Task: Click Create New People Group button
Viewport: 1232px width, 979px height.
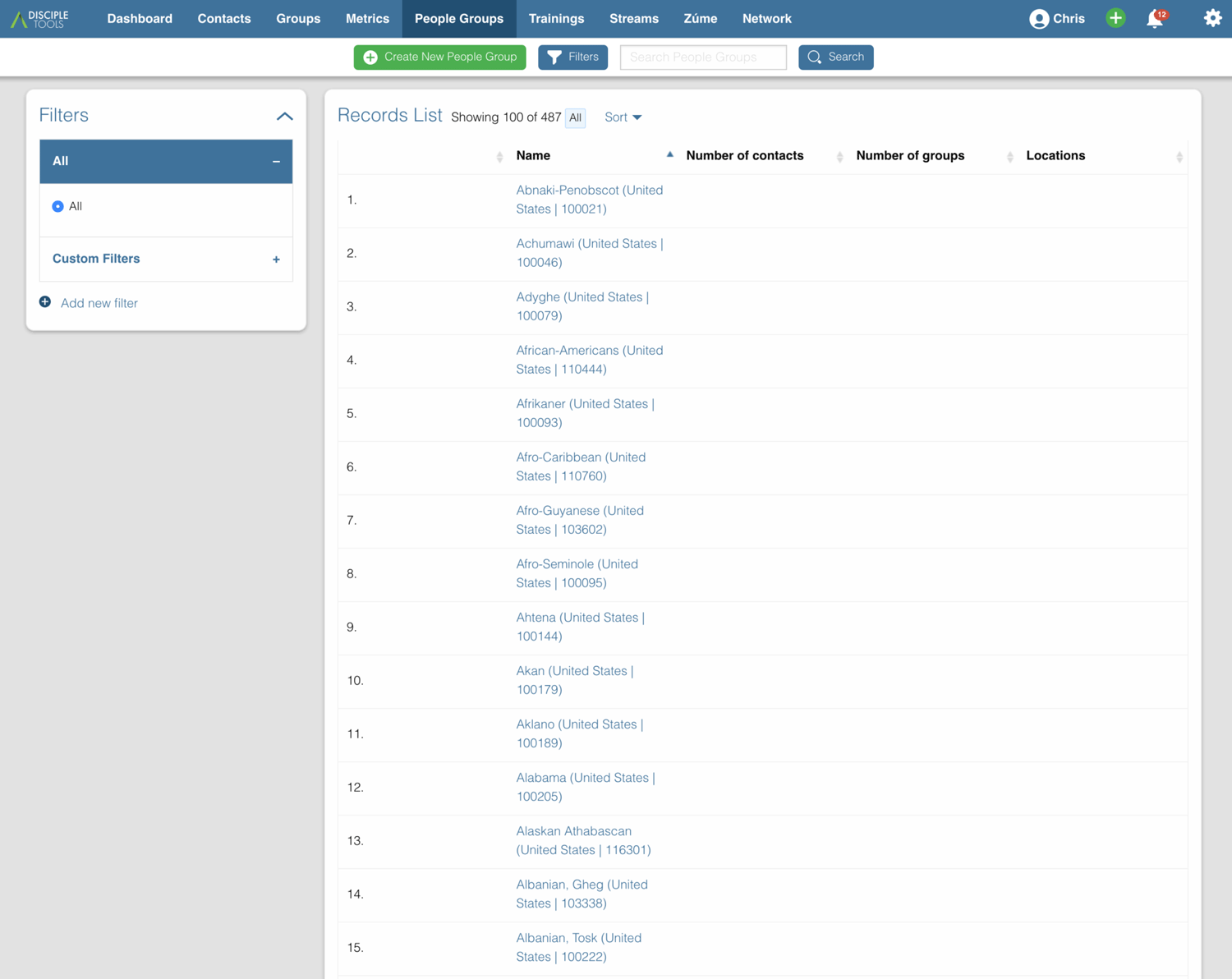Action: pos(439,57)
